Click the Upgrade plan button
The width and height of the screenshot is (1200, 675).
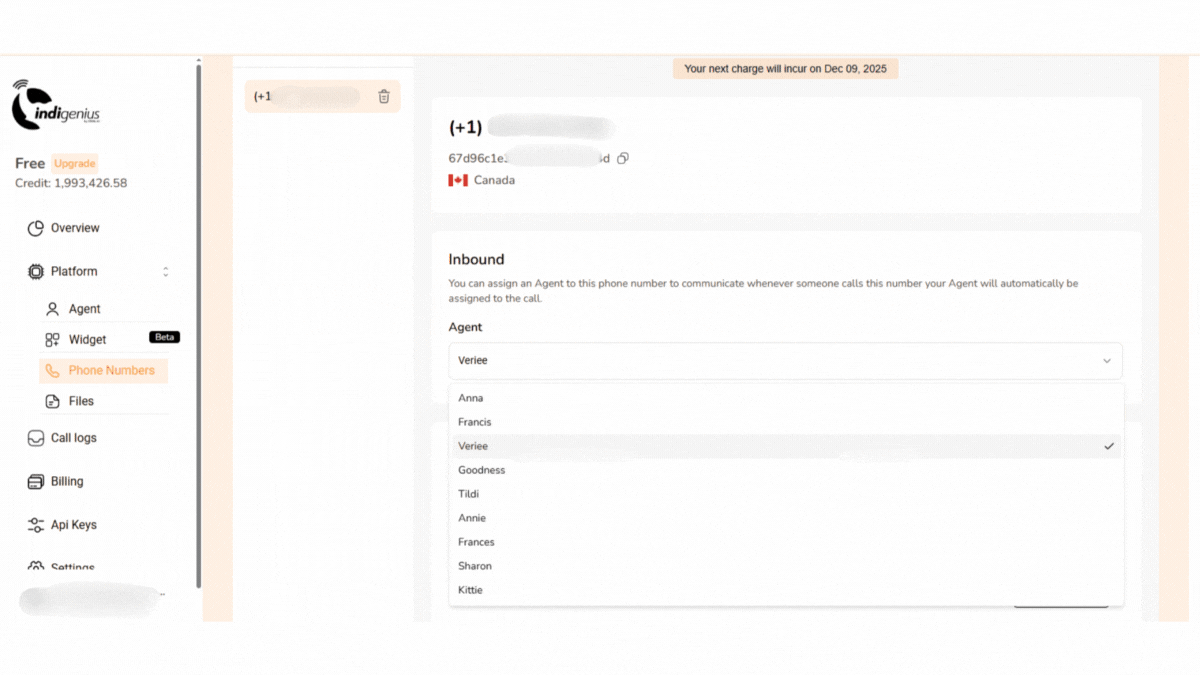(75, 164)
